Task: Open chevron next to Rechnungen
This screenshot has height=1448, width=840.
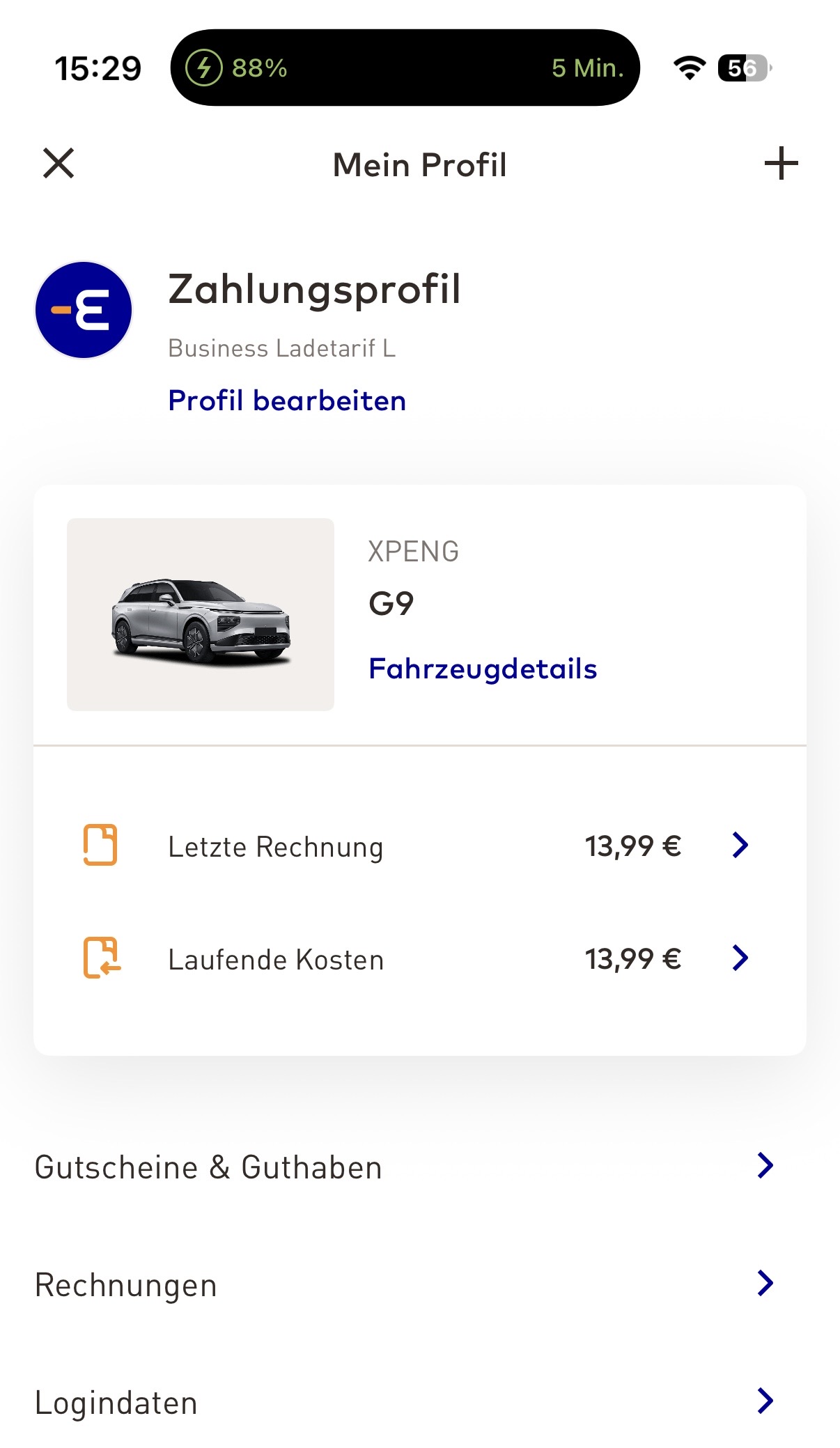Action: [x=765, y=1283]
